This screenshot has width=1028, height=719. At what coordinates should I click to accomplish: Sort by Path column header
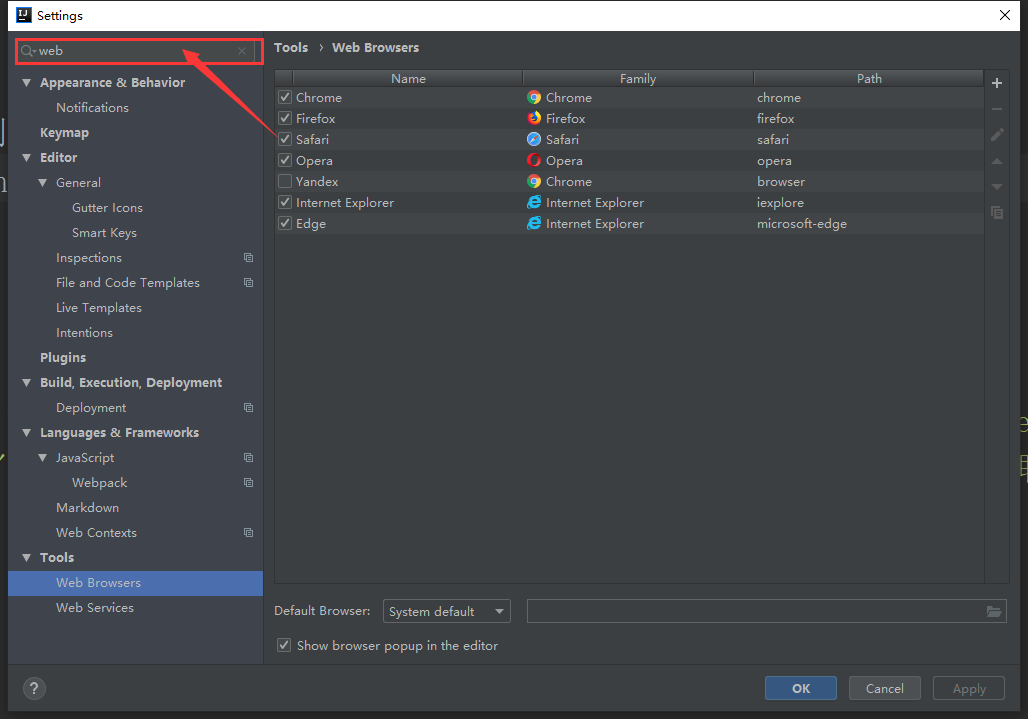[869, 79]
